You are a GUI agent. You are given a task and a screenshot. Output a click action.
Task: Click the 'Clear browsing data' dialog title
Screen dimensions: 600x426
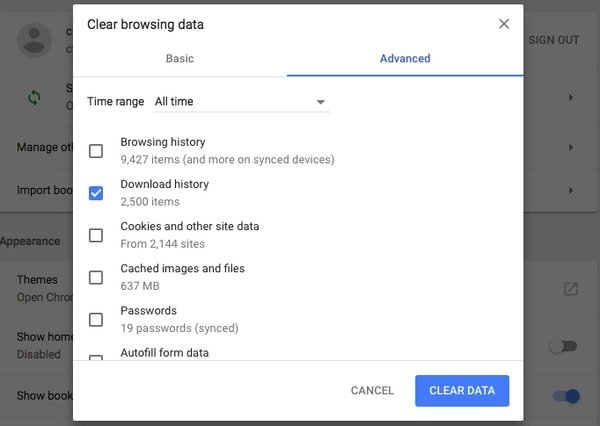[145, 24]
